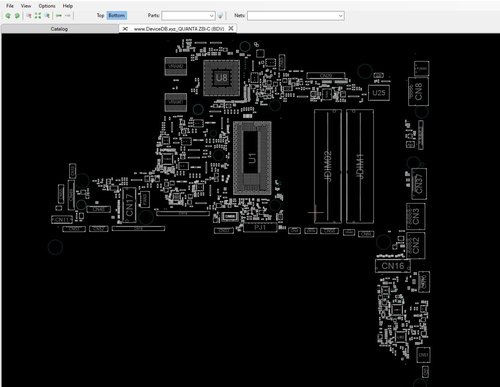Click the gray line tool icon

click(68, 16)
